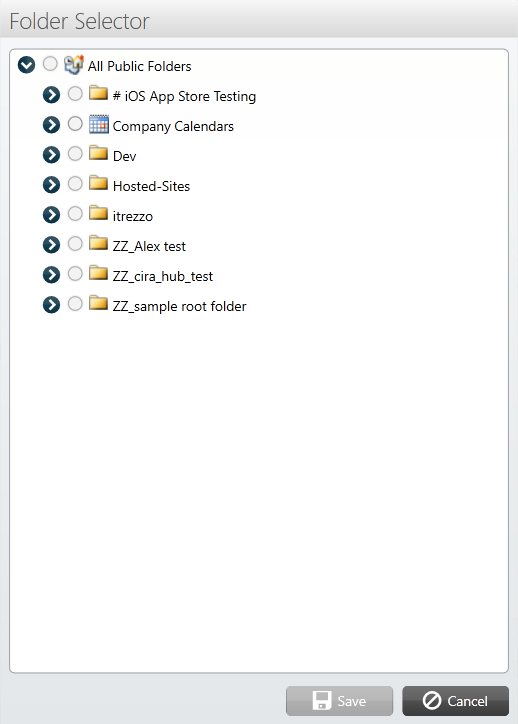Expand the ZZ_sample root folder node
518x724 pixels.
pyautogui.click(x=51, y=305)
